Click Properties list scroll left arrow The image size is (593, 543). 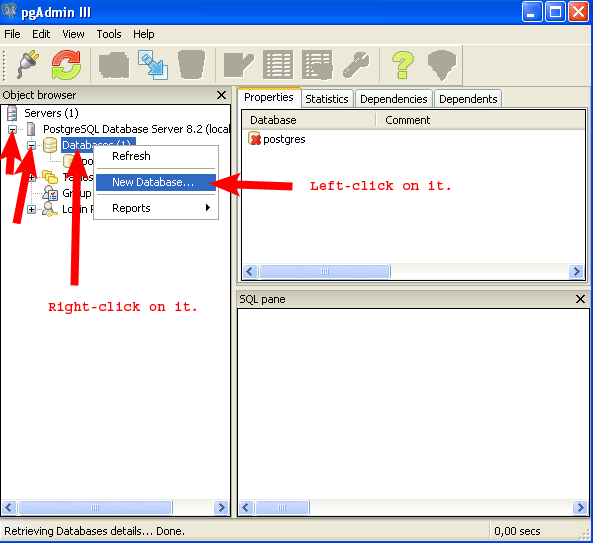point(250,272)
